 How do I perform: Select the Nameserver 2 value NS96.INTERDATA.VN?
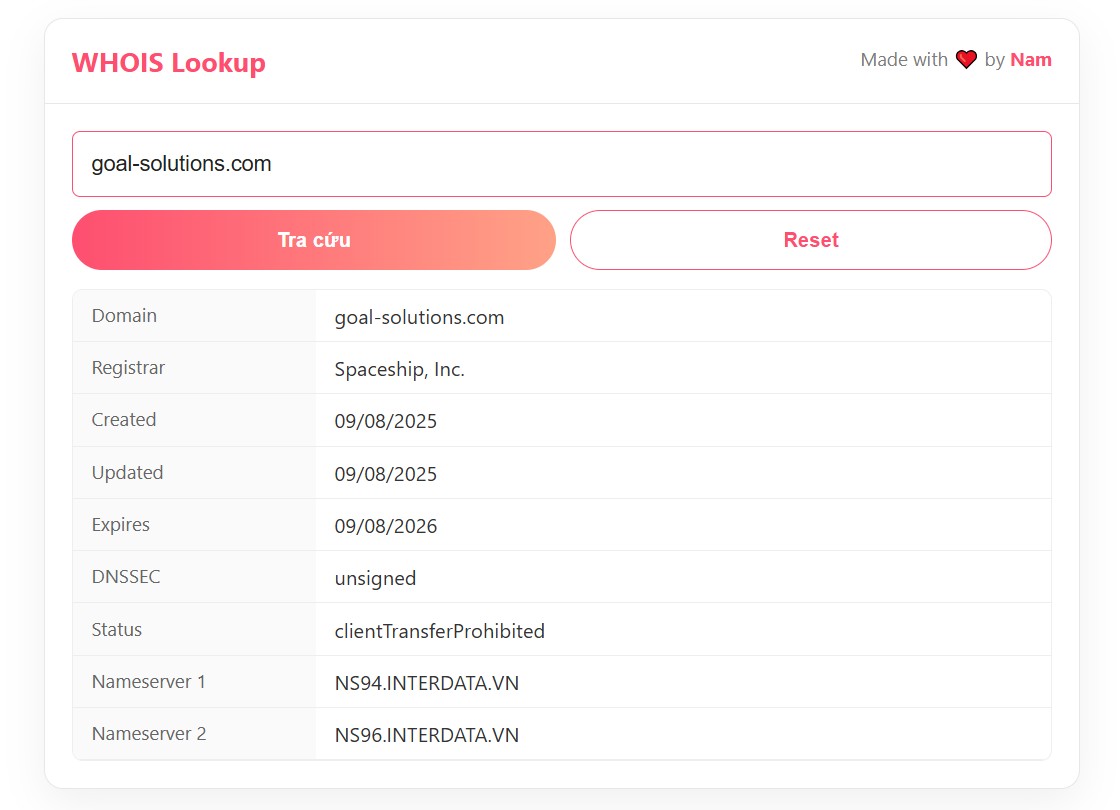point(427,735)
